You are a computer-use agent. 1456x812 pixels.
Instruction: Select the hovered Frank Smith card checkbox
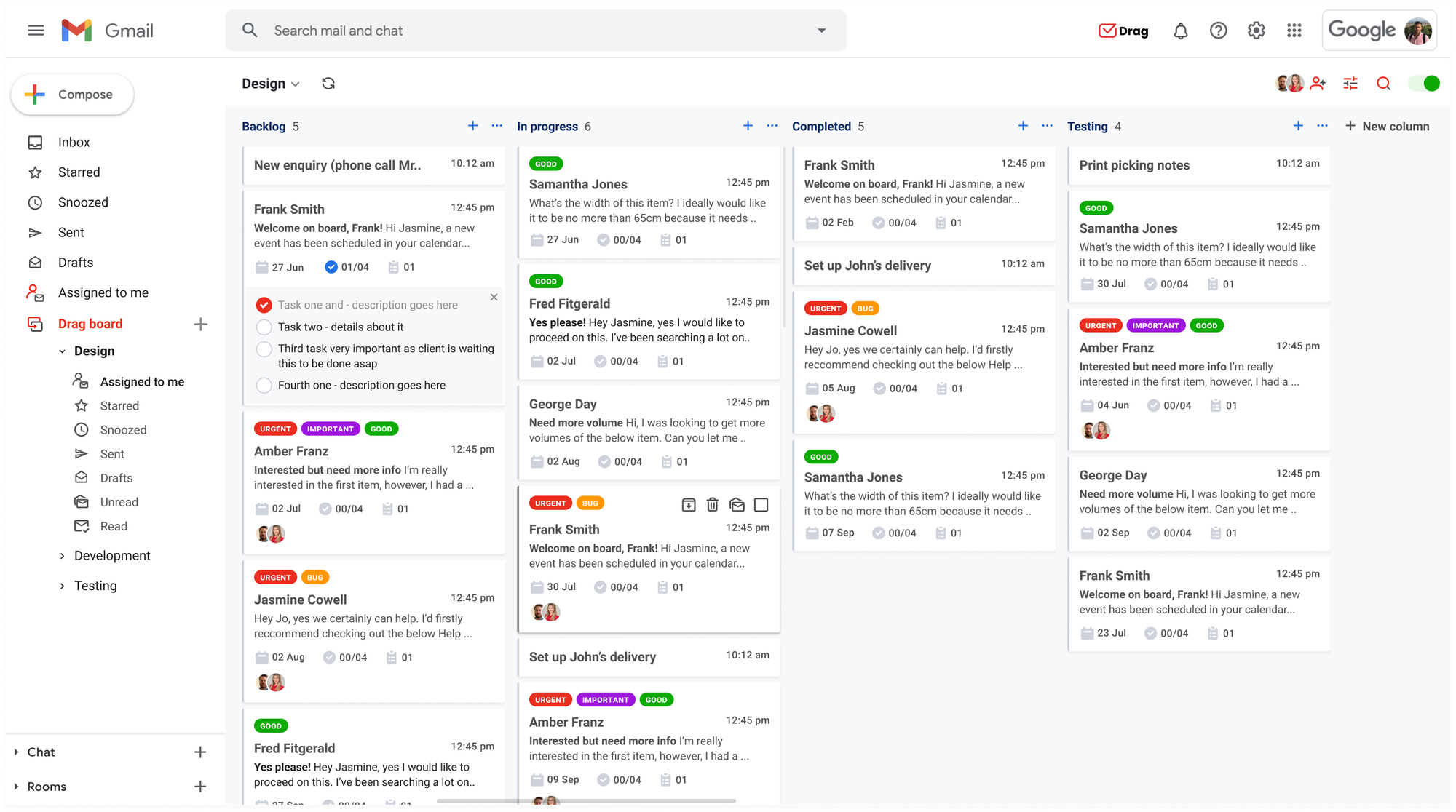[x=761, y=504]
